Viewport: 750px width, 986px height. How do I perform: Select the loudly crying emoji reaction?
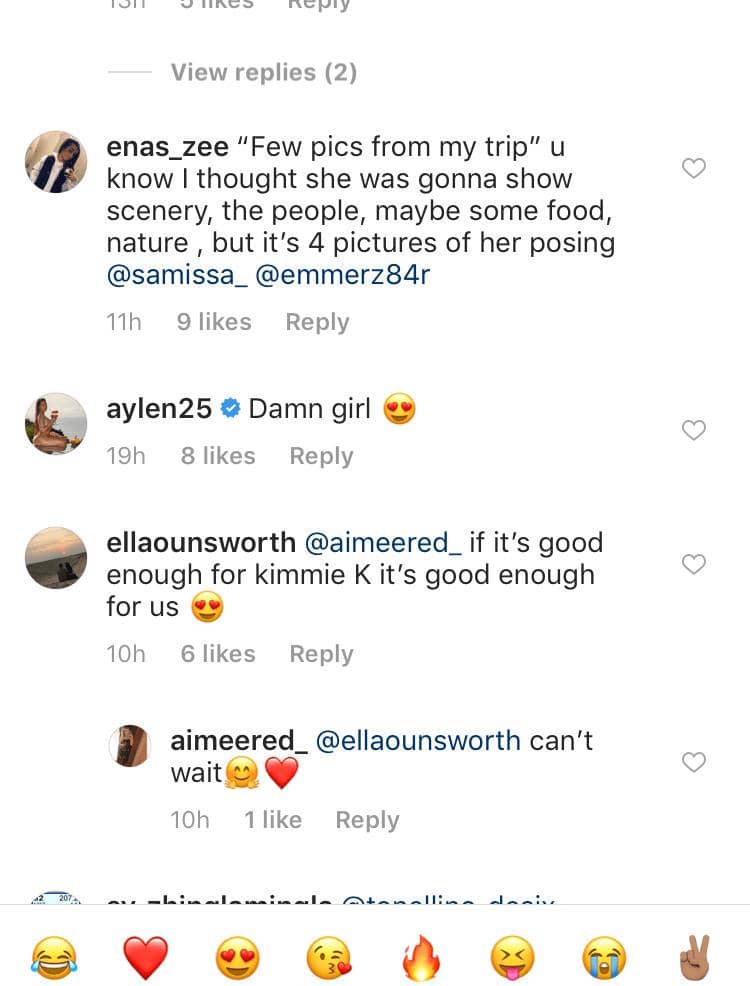605,958
